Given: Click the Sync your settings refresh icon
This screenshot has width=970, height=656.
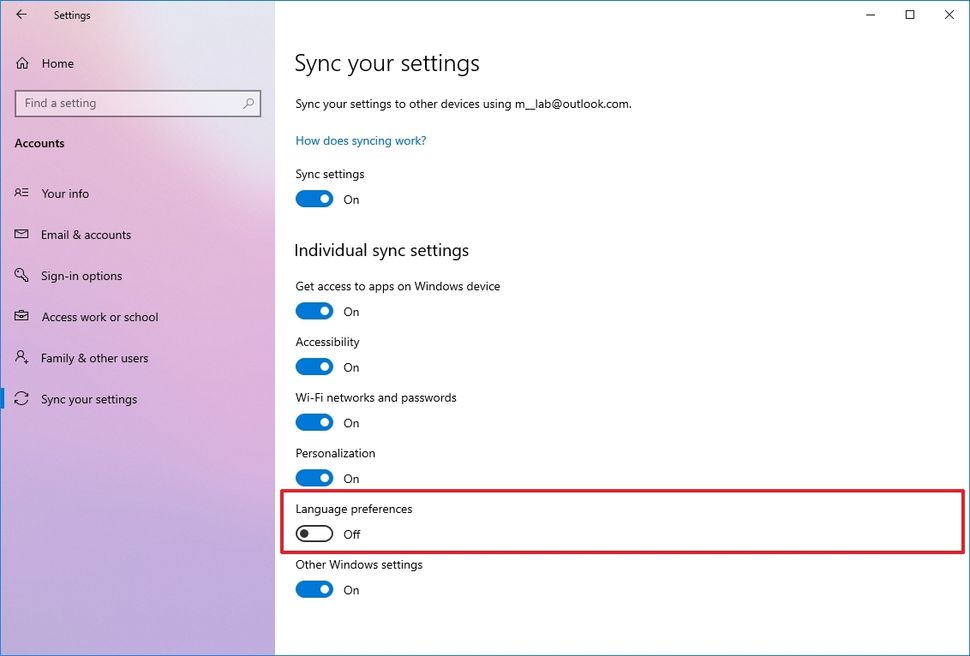Looking at the screenshot, I should [x=22, y=398].
